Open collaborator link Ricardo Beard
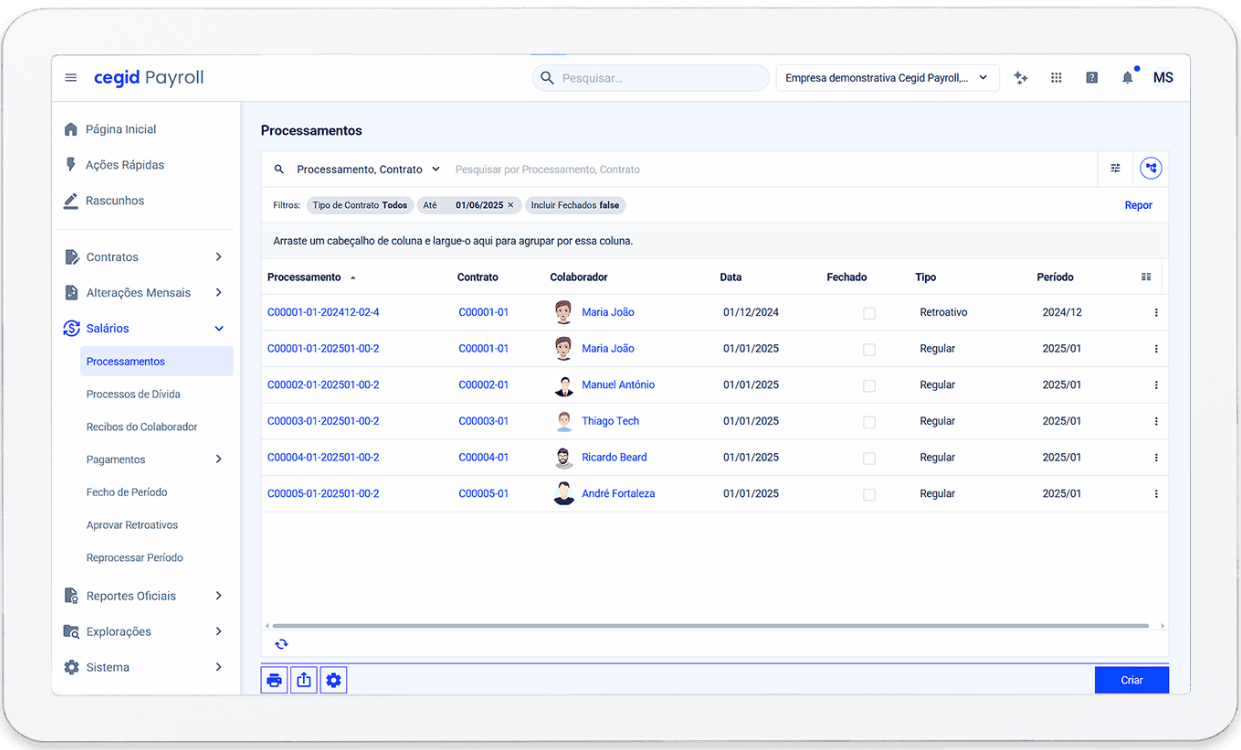 614,457
